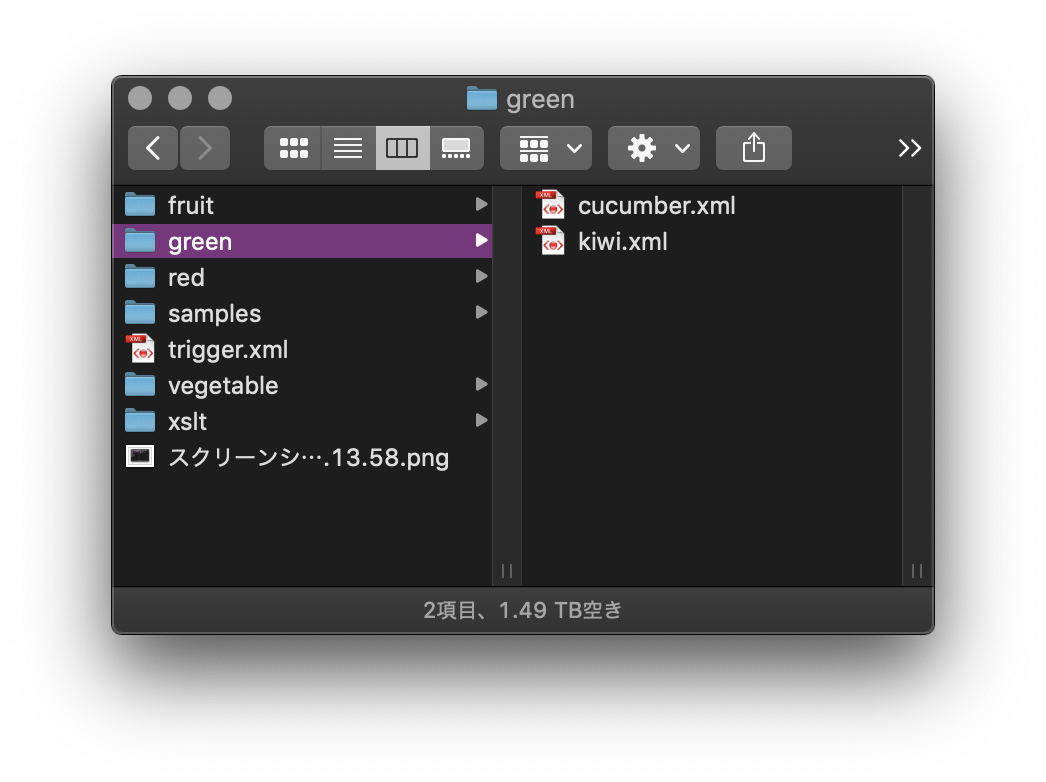Open the samples folder
This screenshot has width=1046, height=782.
coord(303,313)
